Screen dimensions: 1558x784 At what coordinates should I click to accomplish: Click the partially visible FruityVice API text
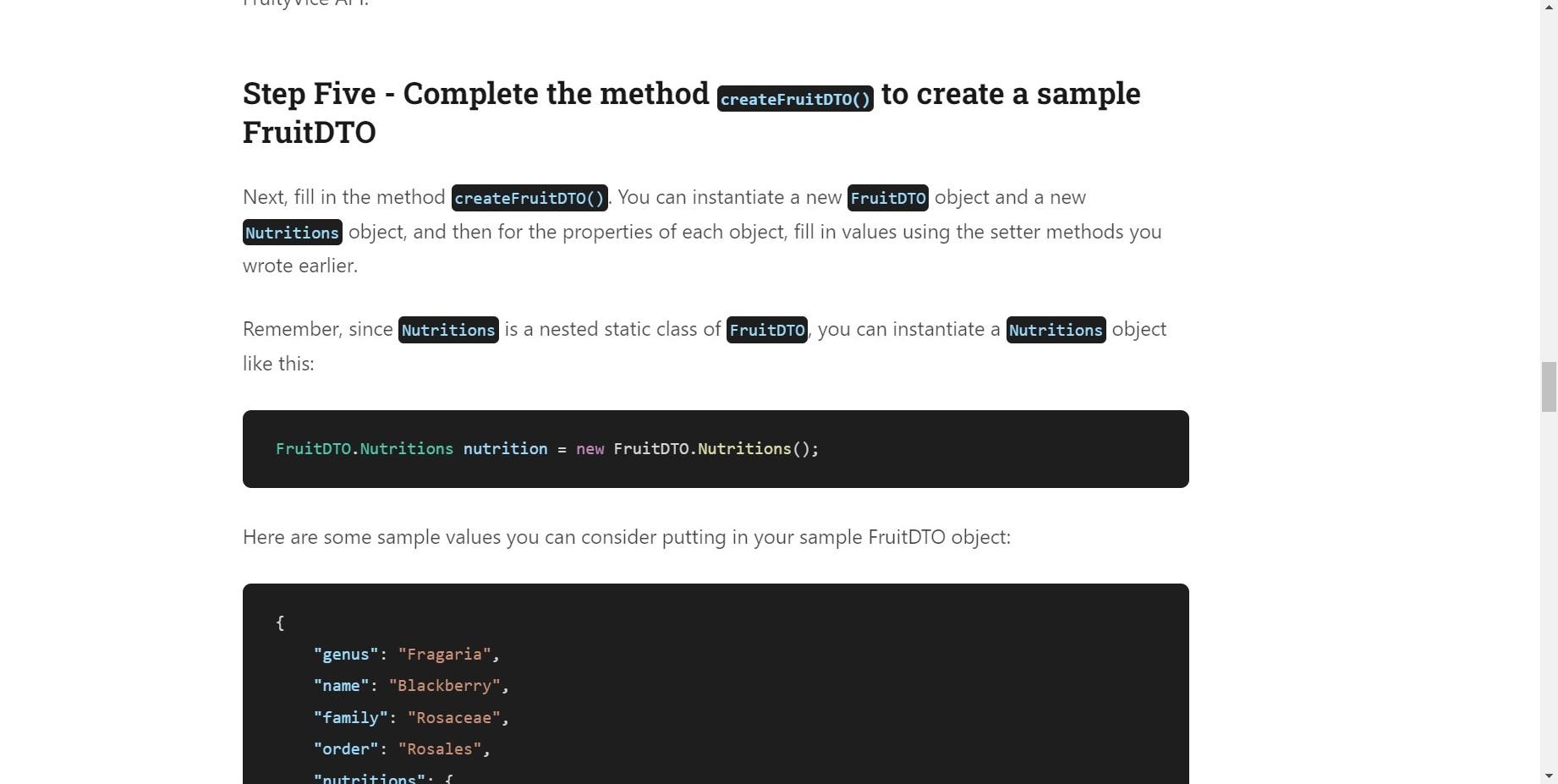tap(304, 4)
